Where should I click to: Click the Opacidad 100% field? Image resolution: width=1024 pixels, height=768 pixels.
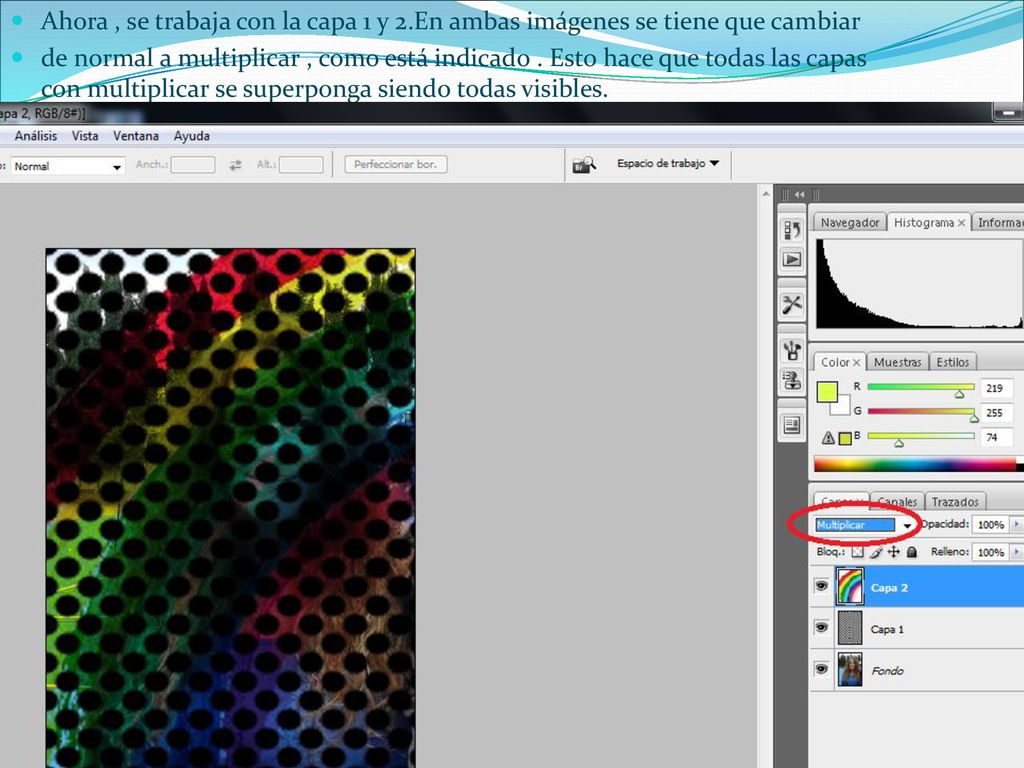pyautogui.click(x=991, y=524)
